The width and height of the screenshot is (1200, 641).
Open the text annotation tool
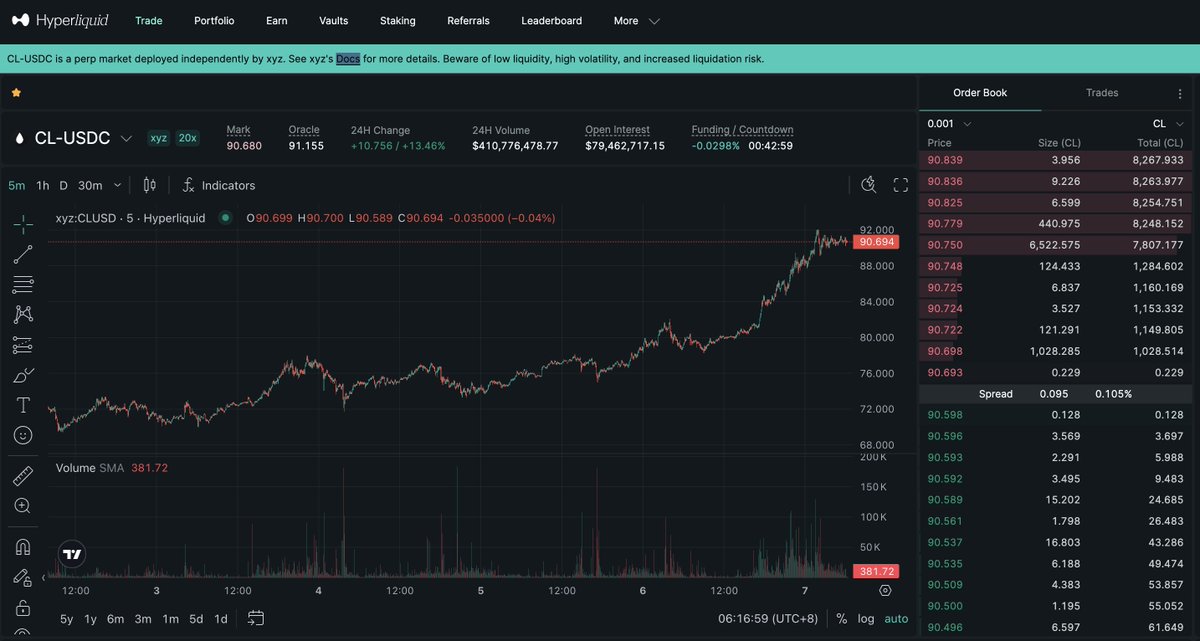pyautogui.click(x=22, y=405)
